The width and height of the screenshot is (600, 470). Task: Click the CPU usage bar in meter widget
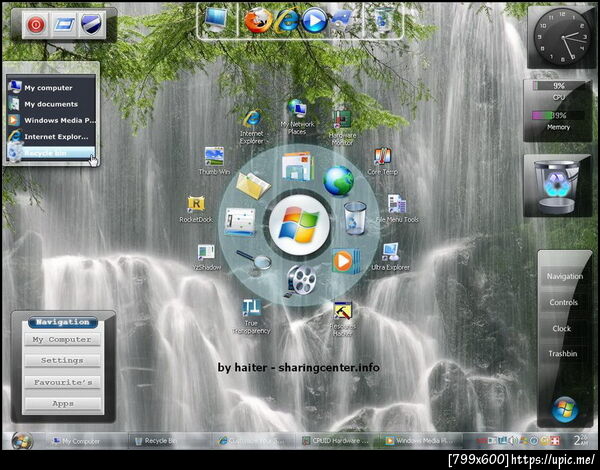(x=558, y=86)
